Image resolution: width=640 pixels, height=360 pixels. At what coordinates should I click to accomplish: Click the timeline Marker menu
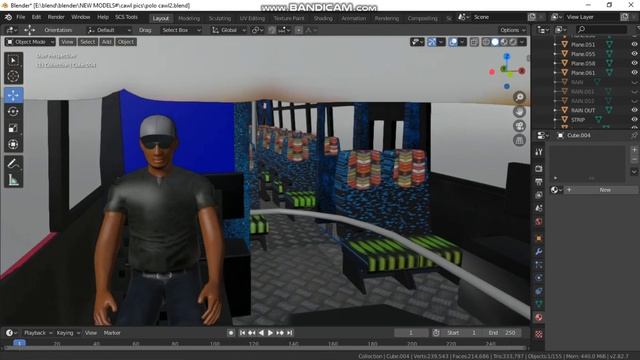click(x=112, y=333)
